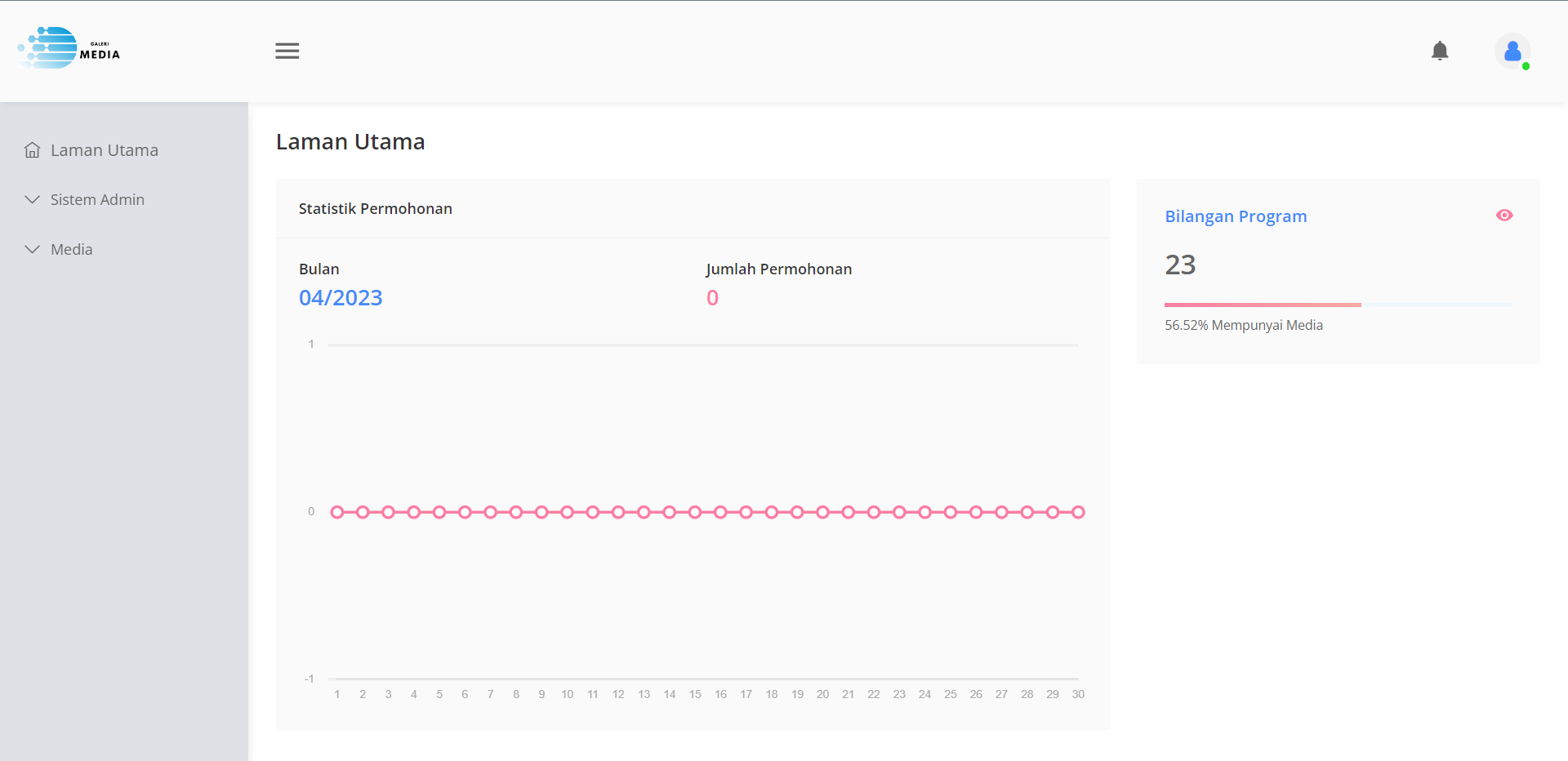1568x761 pixels.
Task: Expand the Media chevron
Action: (x=33, y=250)
